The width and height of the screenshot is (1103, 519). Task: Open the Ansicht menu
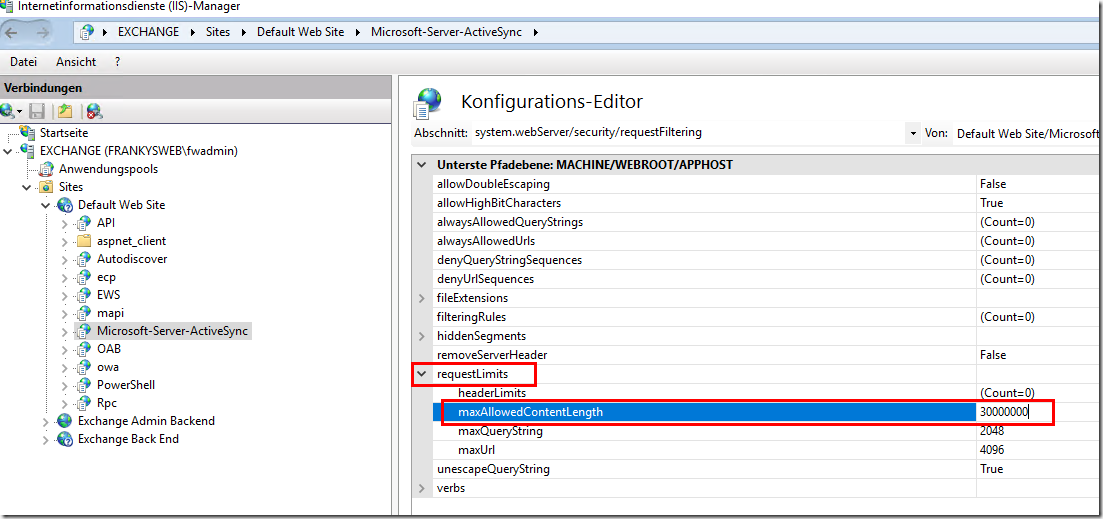point(76,62)
